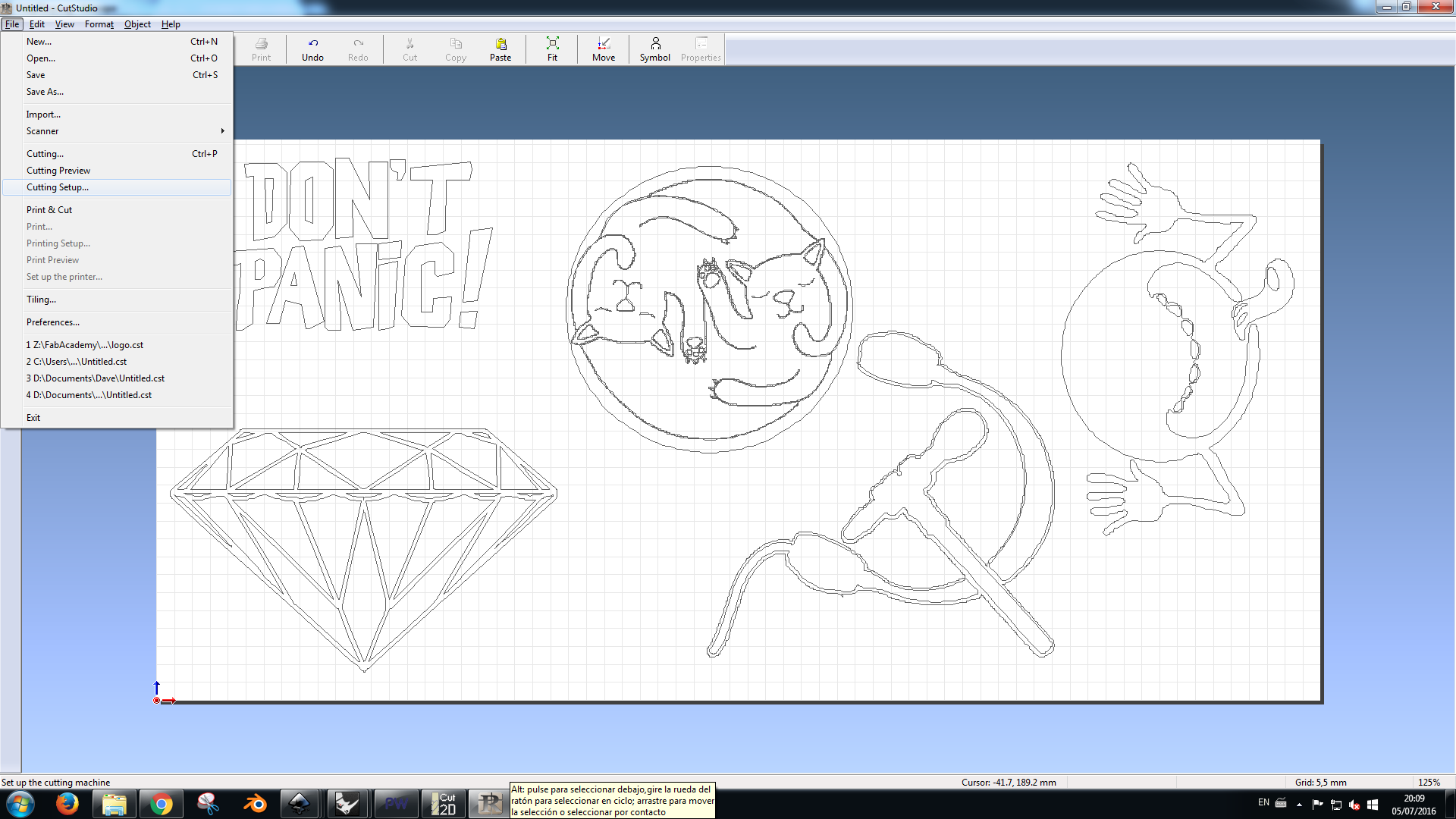
Task: Open the Format menu
Action: [99, 24]
